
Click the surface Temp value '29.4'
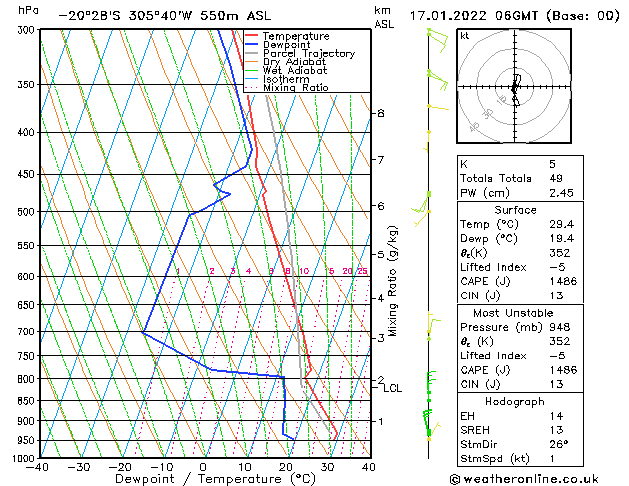561,224
